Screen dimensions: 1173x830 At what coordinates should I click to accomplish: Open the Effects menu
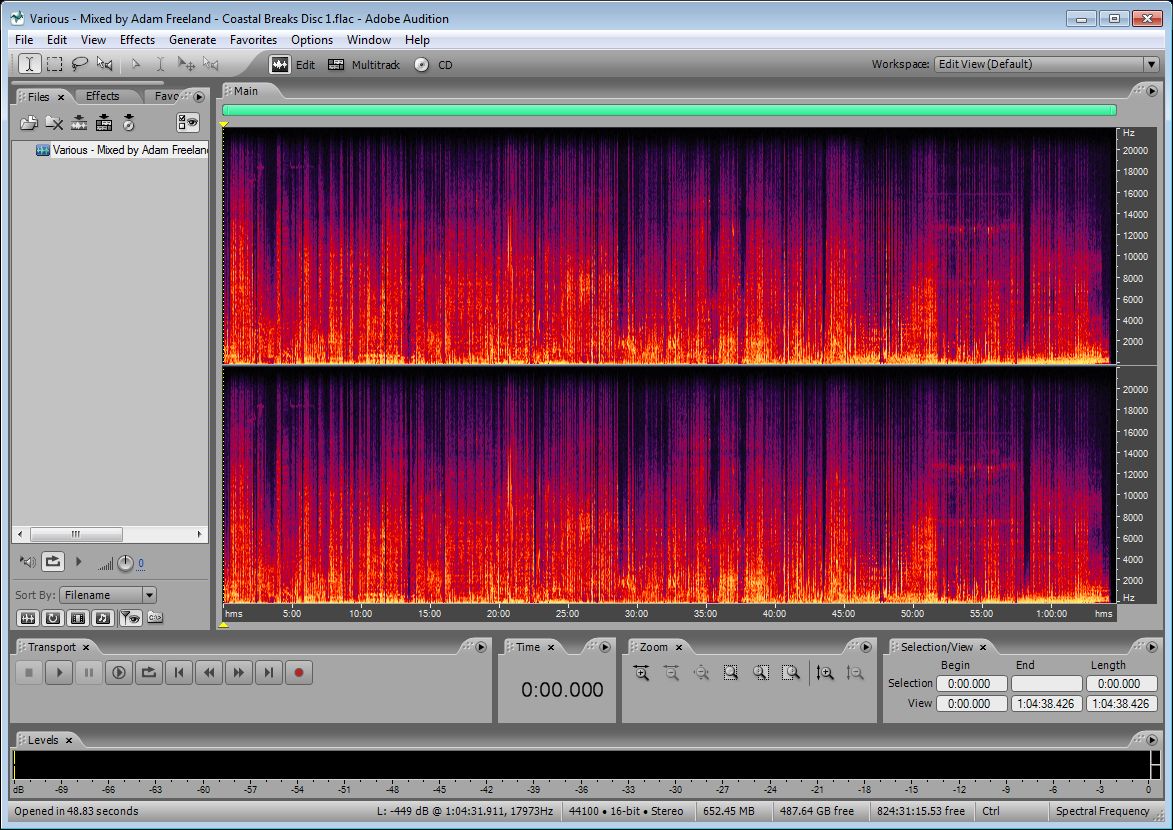coord(137,40)
